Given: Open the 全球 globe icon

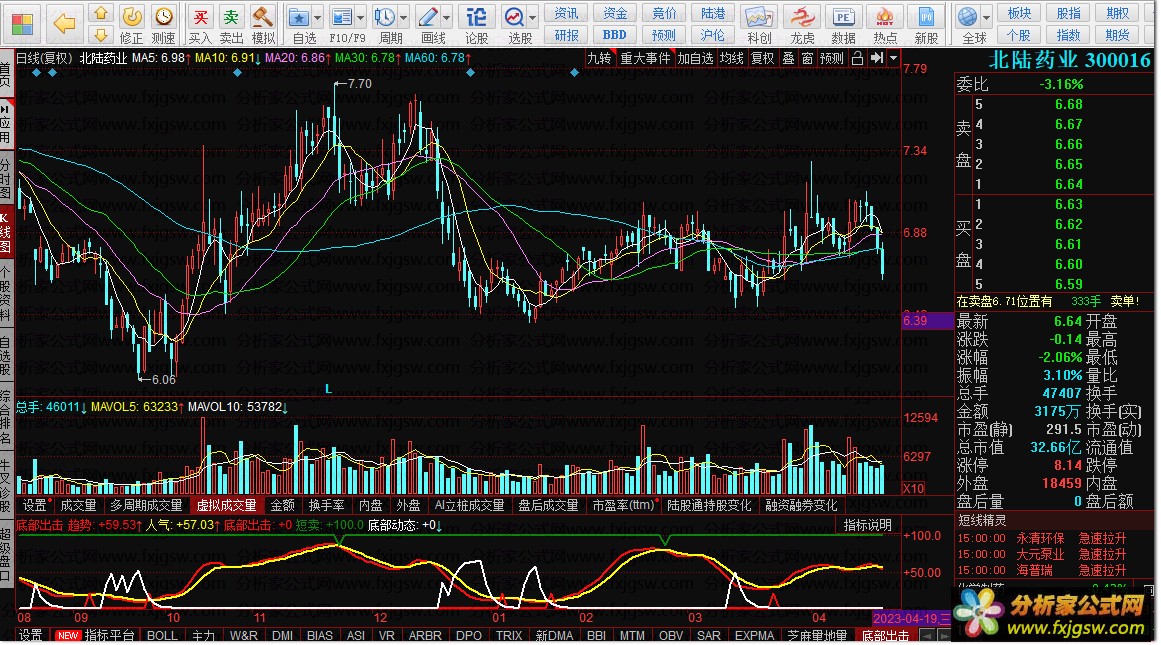Looking at the screenshot, I should coord(967,16).
